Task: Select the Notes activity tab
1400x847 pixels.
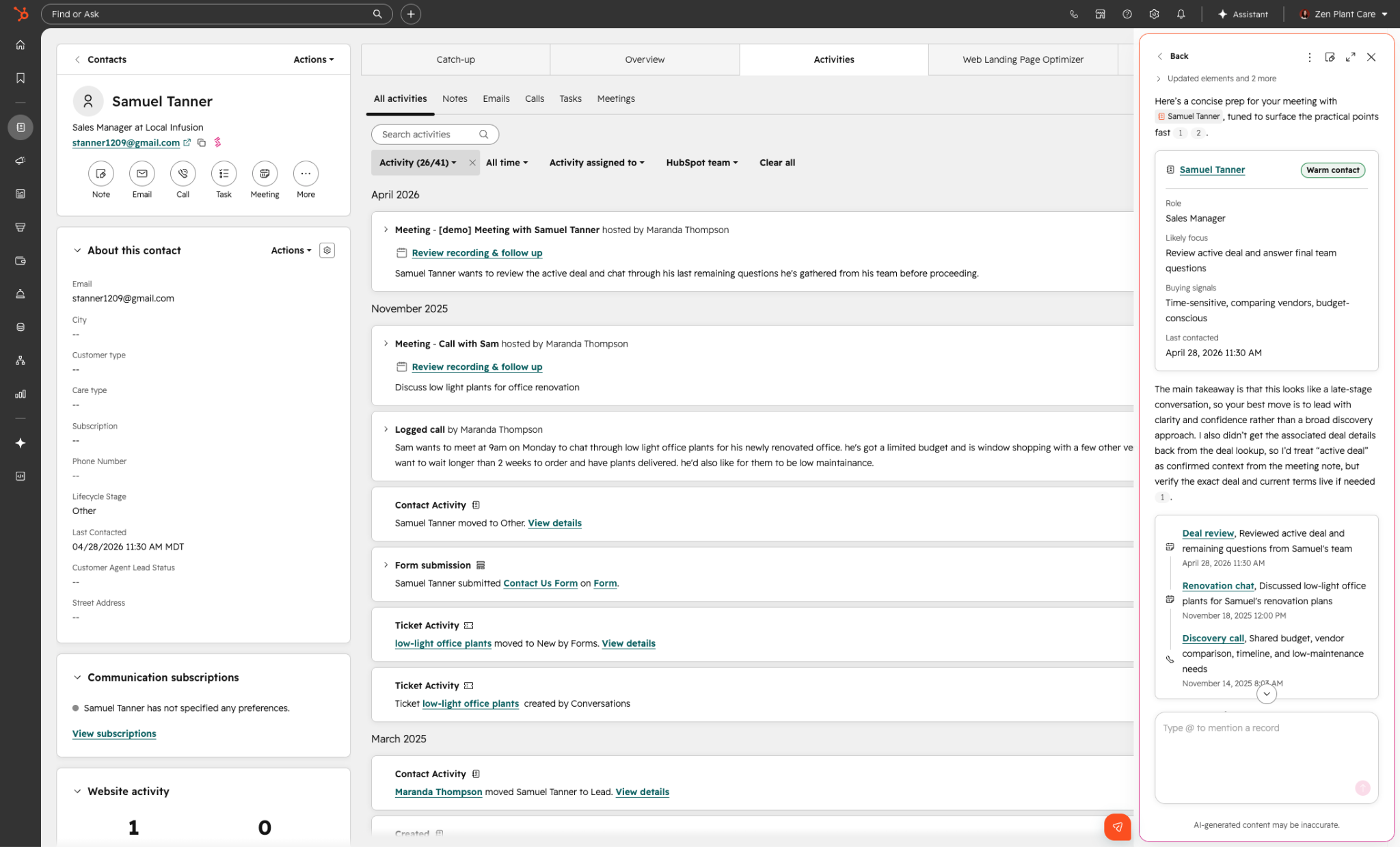Action: (455, 98)
